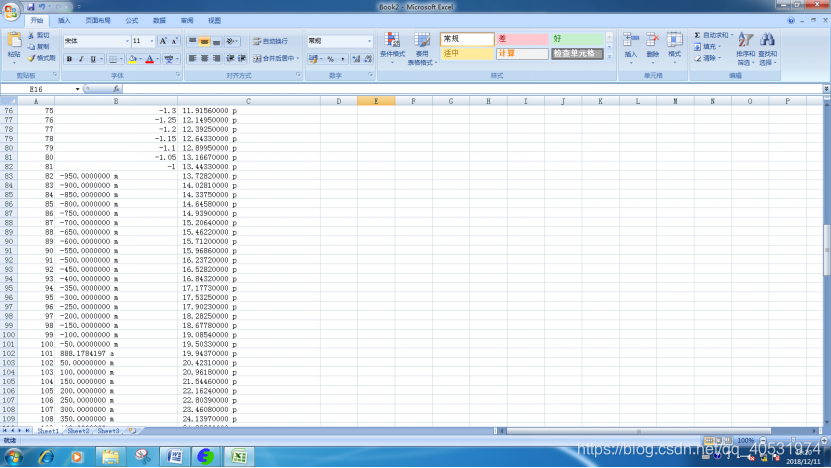The width and height of the screenshot is (831, 468).
Task: Open the Insert (插入) tab
Action: pyautogui.click(x=64, y=21)
